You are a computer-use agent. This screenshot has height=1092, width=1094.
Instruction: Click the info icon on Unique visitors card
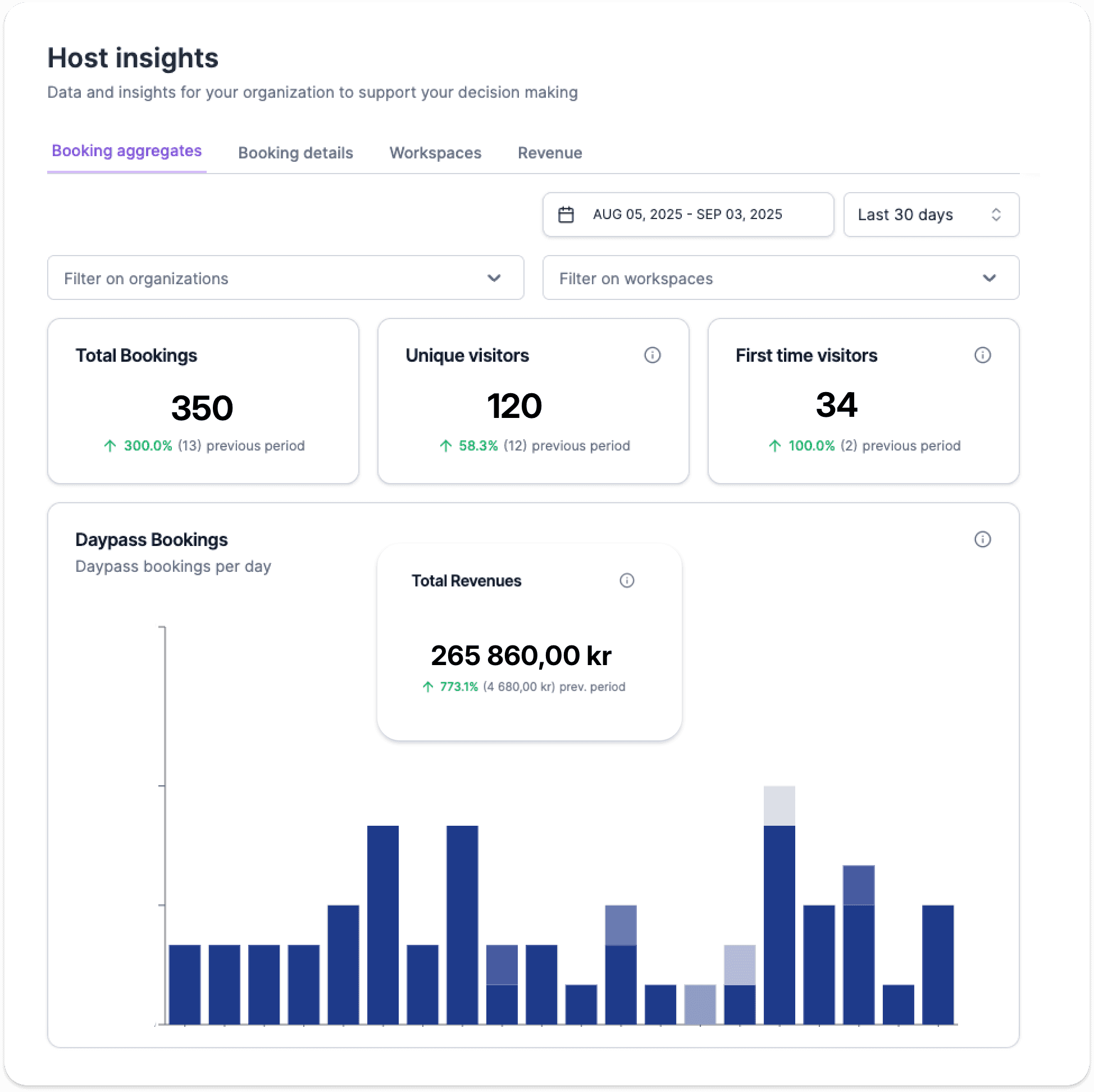[653, 355]
